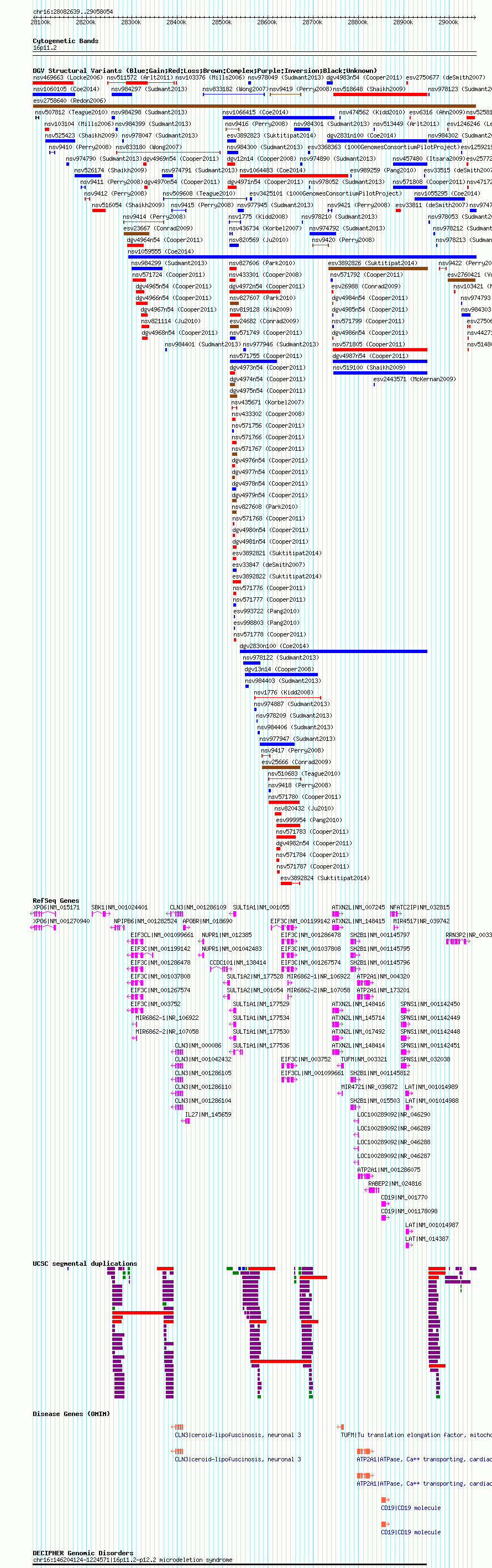The image size is (492, 1568).
Task: Click the chr16:28082639..29058054 region label
Action: [x=72, y=12]
